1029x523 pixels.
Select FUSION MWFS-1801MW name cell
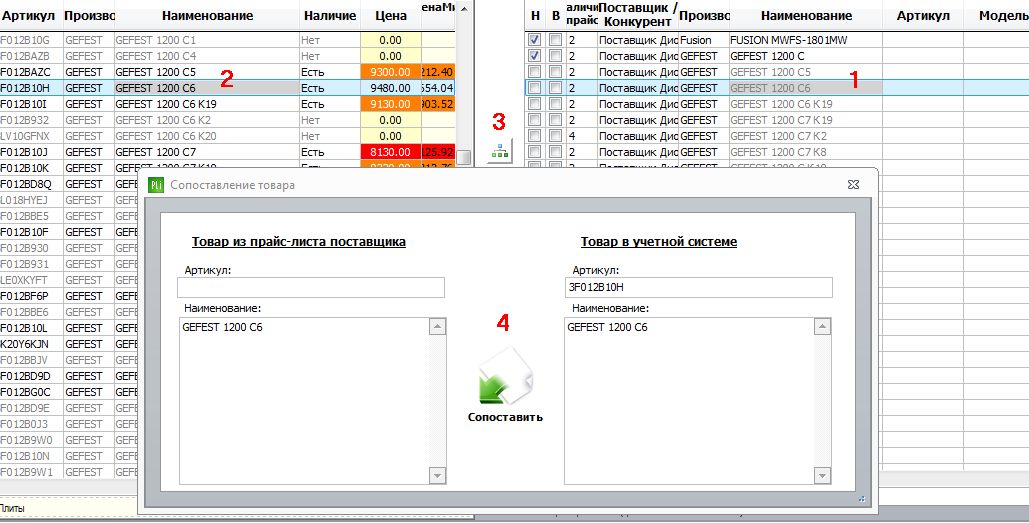806,40
